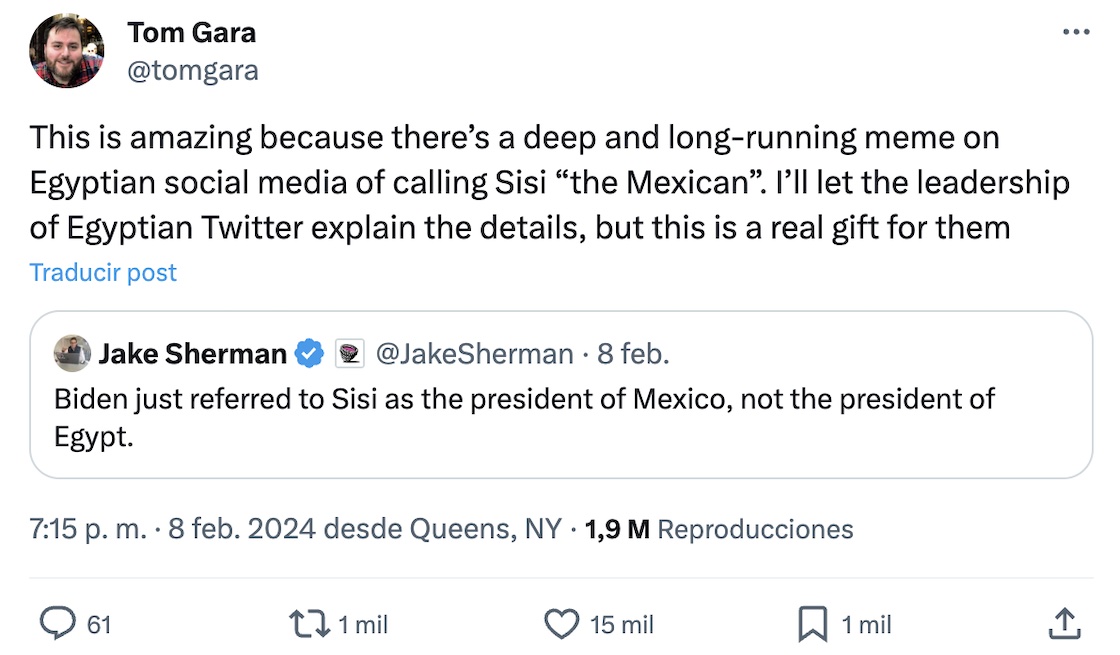This screenshot has width=1120, height=655.
Task: Open the 7:15 p. m. timestamp link
Action: [88, 528]
